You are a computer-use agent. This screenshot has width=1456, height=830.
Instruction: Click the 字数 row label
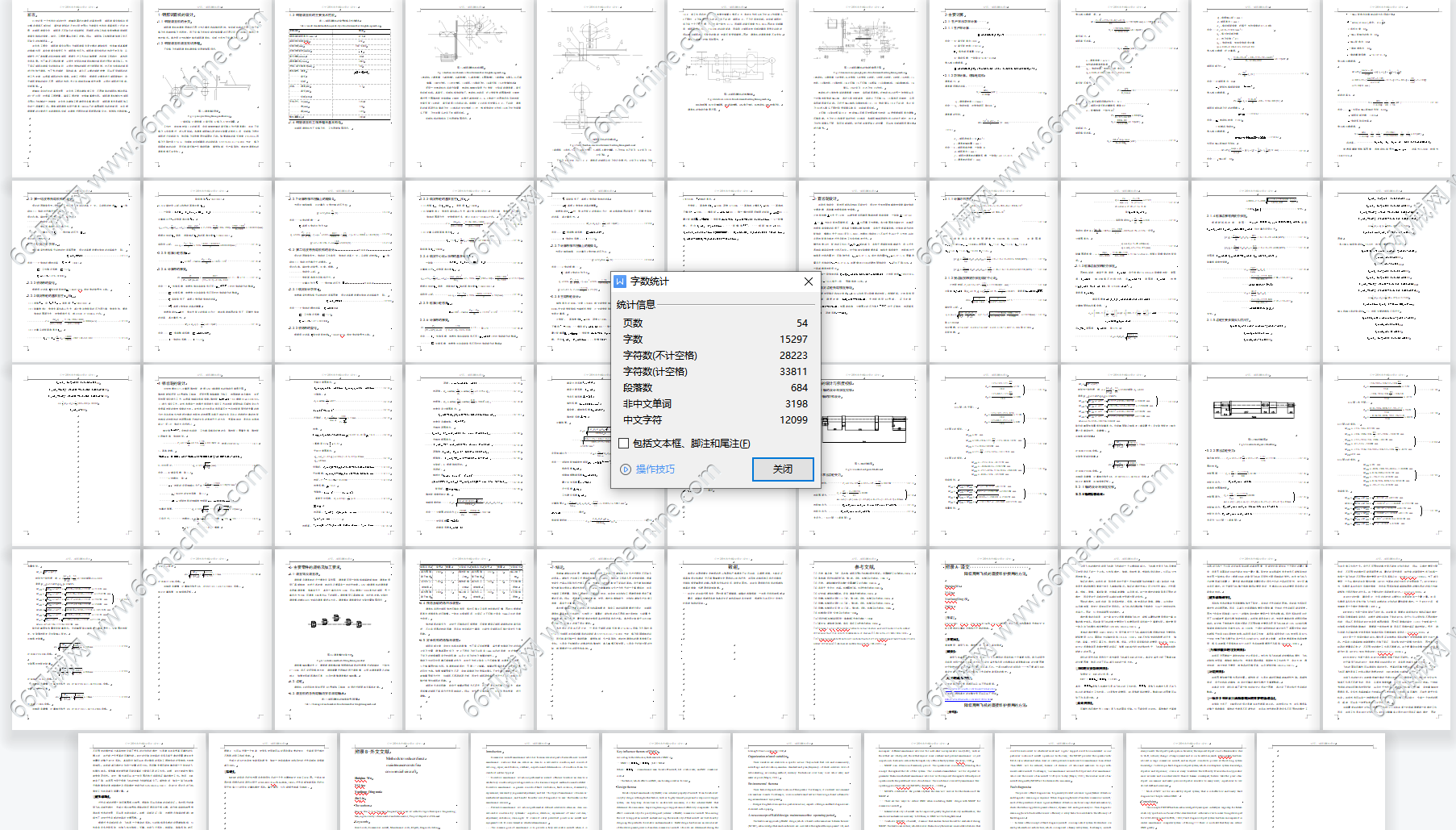point(633,340)
